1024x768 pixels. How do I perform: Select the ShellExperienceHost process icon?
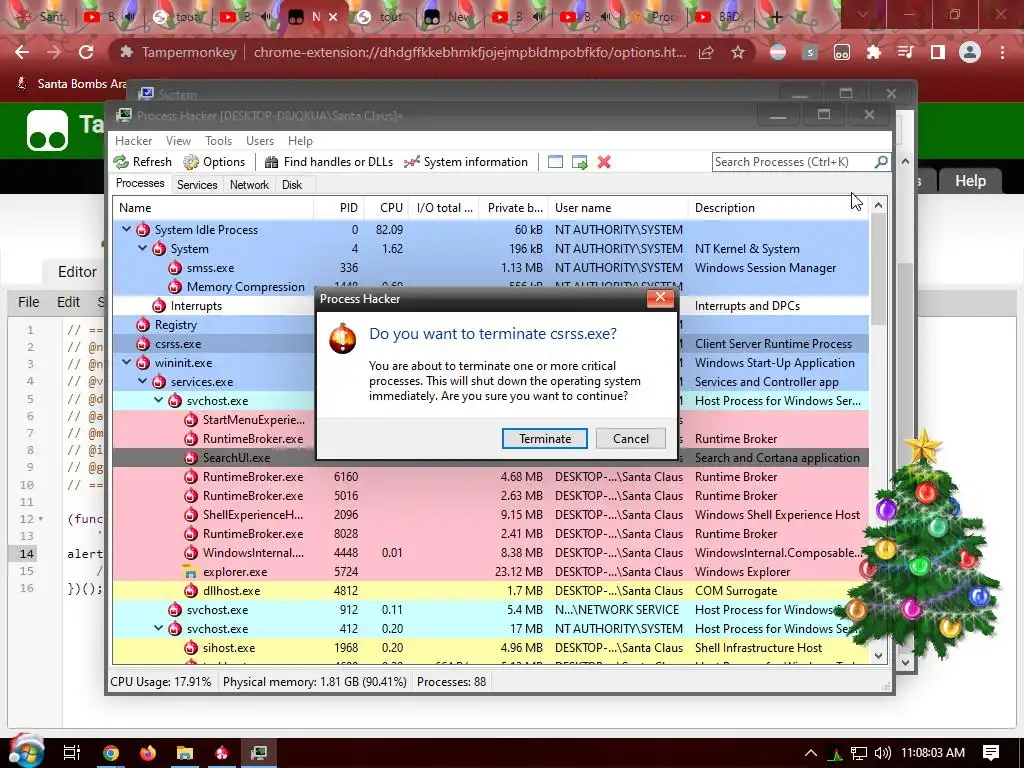[x=190, y=515]
